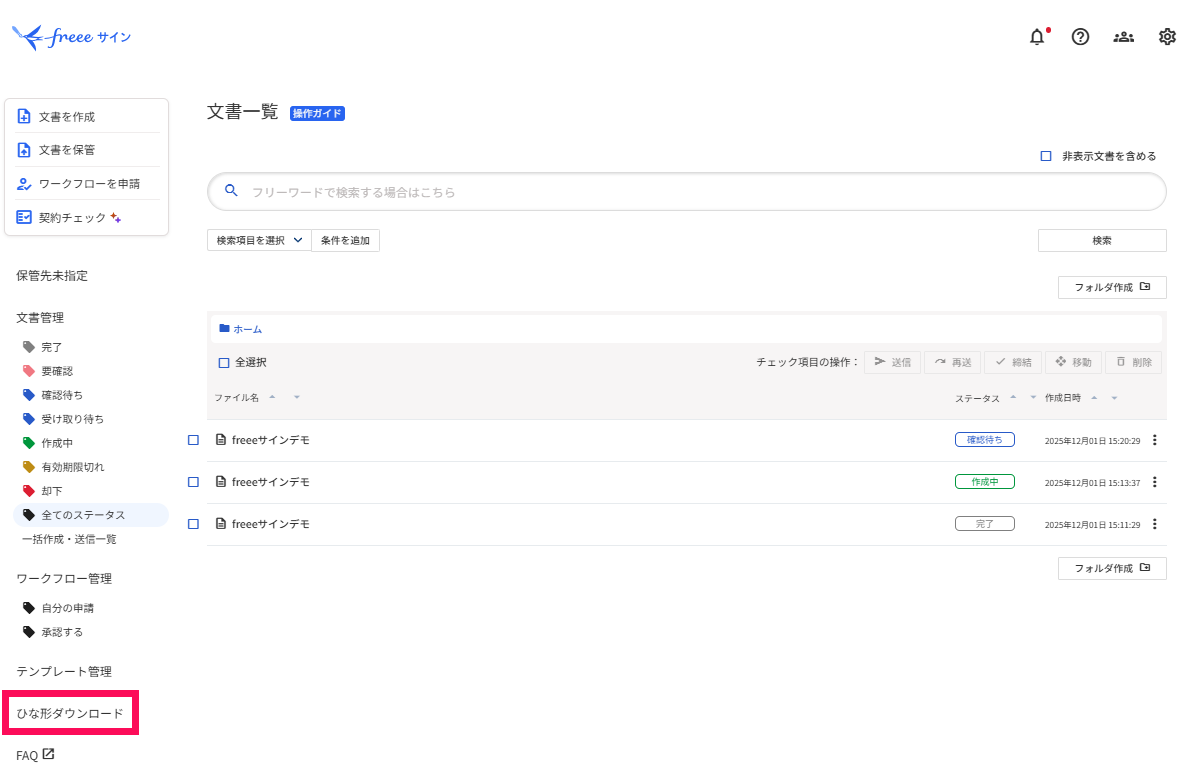Open the freeeサインデモ file created at 15:20:29

[x=270, y=440]
